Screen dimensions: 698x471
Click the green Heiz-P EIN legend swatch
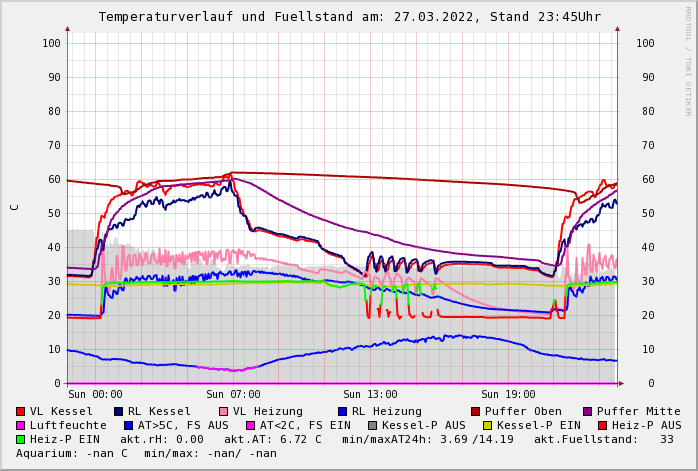point(21,439)
